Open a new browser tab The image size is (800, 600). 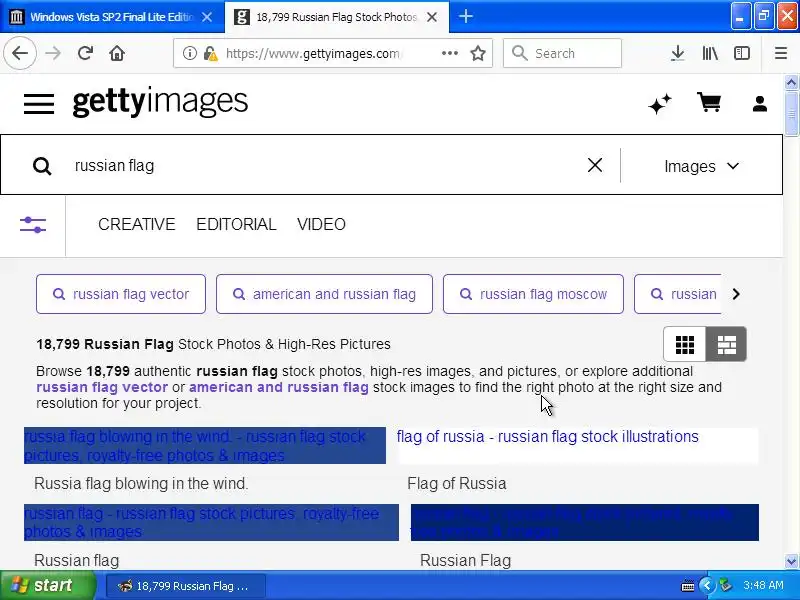[x=465, y=17]
